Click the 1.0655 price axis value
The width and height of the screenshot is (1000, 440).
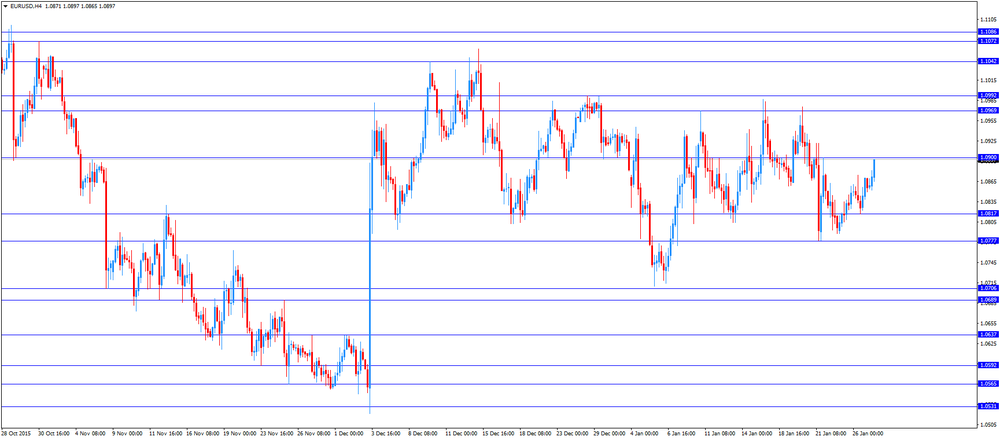coord(987,323)
